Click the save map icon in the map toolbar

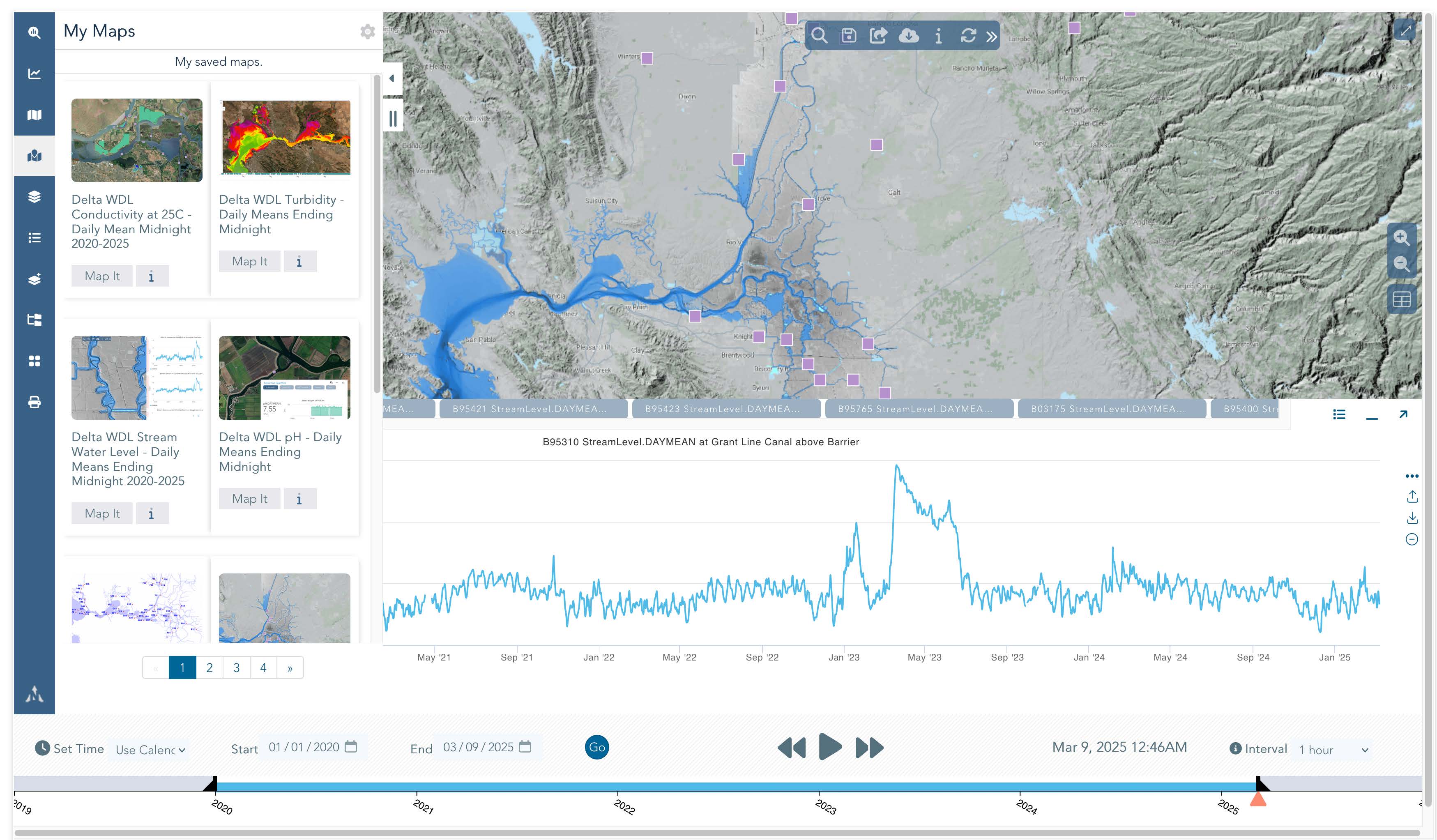pos(848,36)
